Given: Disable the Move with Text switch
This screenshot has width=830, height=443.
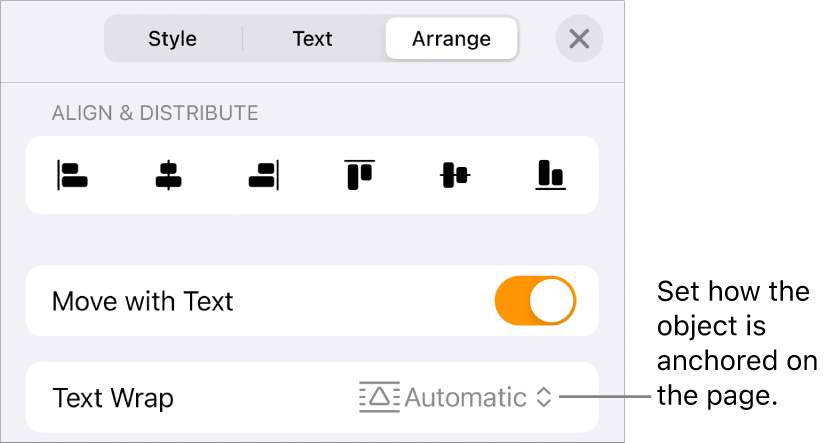Looking at the screenshot, I should (535, 301).
